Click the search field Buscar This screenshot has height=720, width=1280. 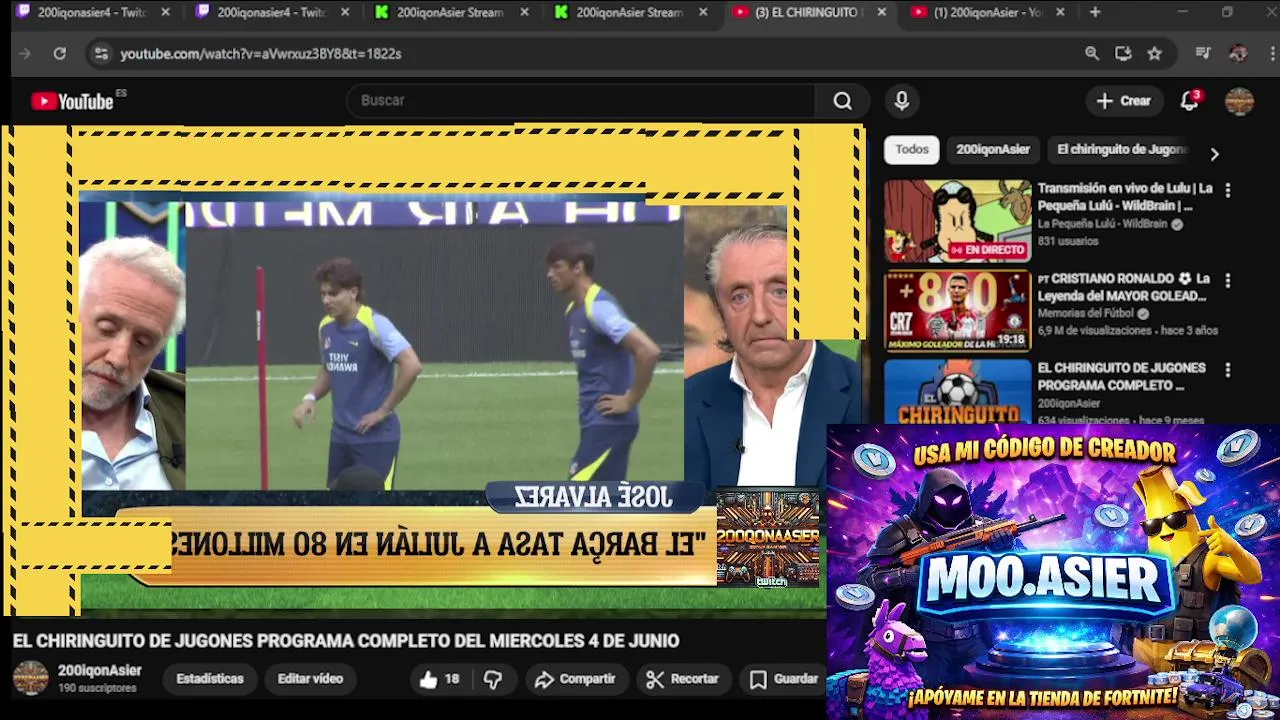coord(580,101)
